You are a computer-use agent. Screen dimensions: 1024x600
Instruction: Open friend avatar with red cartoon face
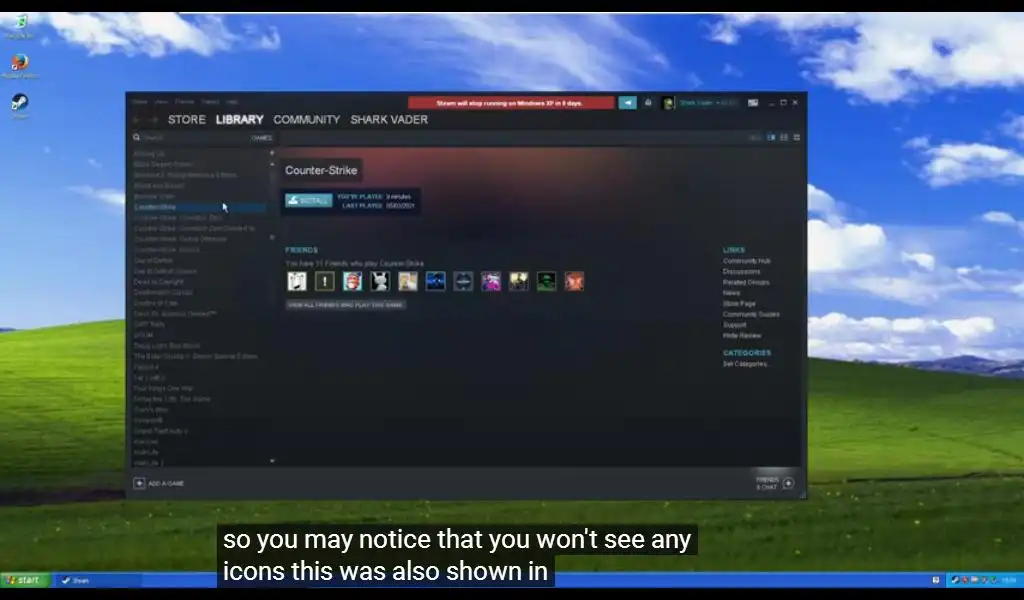352,281
